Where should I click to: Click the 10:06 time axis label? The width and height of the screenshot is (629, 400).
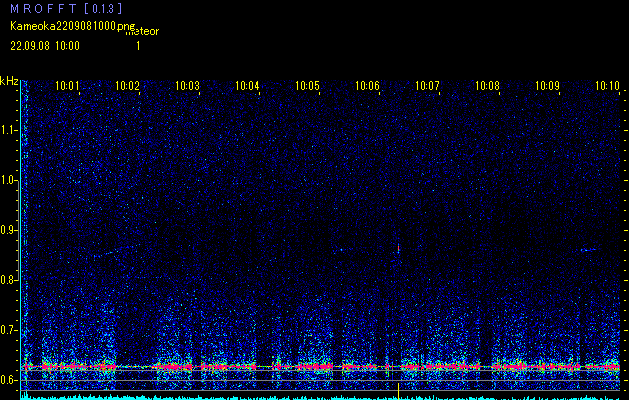point(367,85)
